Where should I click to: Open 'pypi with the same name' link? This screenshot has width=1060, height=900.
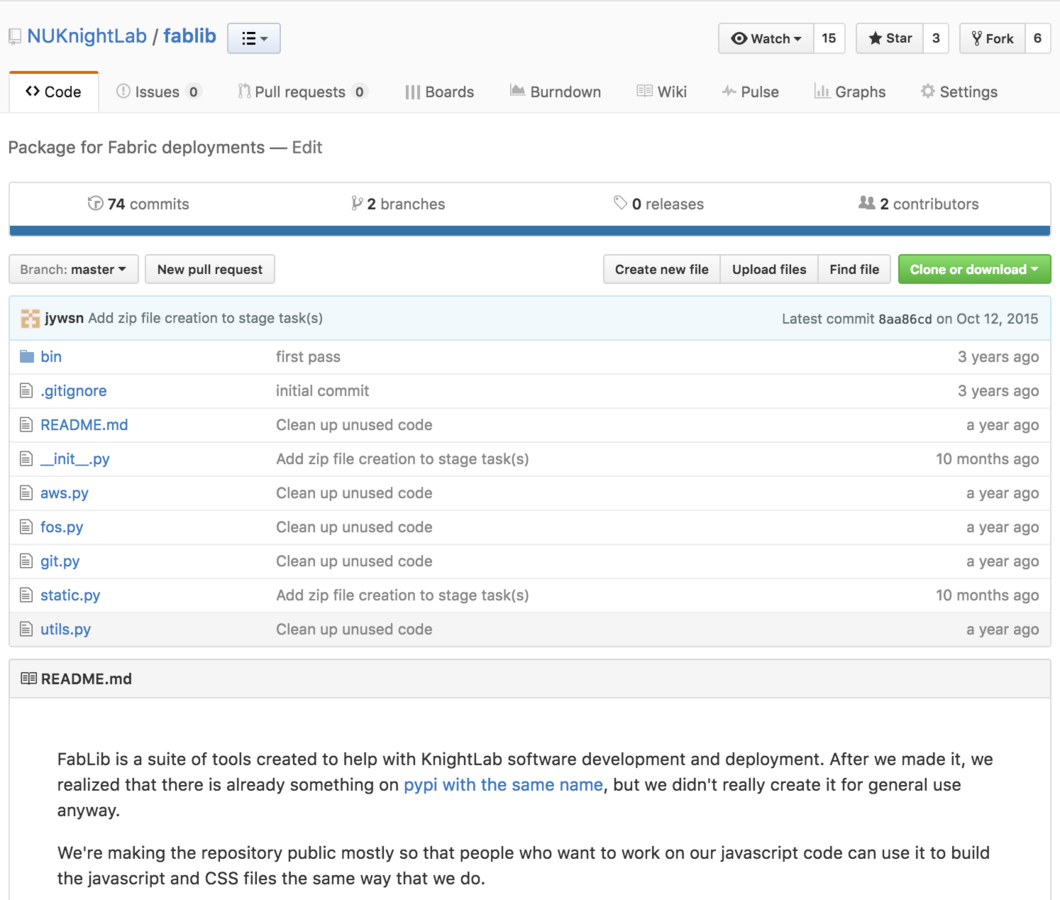click(x=503, y=785)
